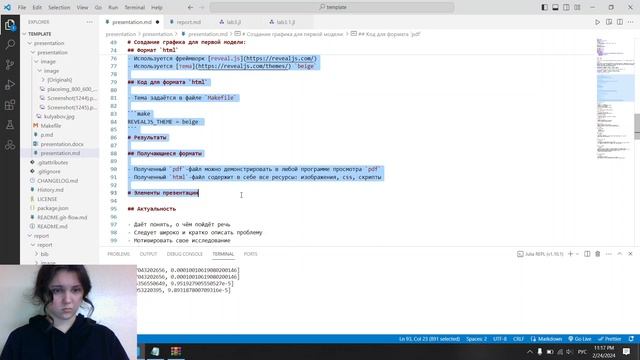
Task: Open CHANGELOG.md in explorer
Action: [x=58, y=181]
